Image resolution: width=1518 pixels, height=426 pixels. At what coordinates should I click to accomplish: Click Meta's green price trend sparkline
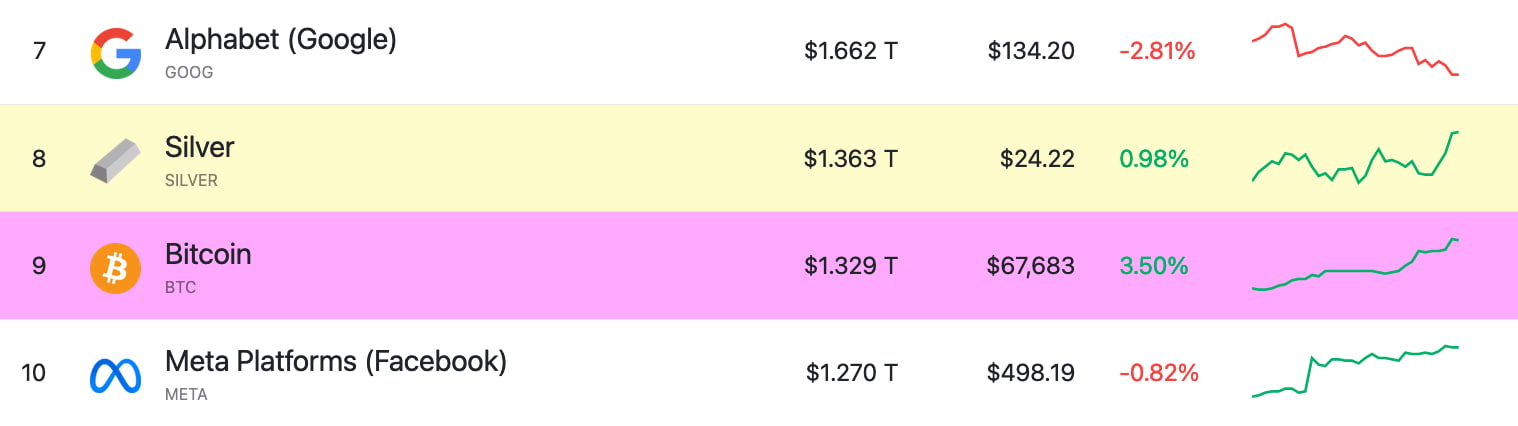point(1355,371)
